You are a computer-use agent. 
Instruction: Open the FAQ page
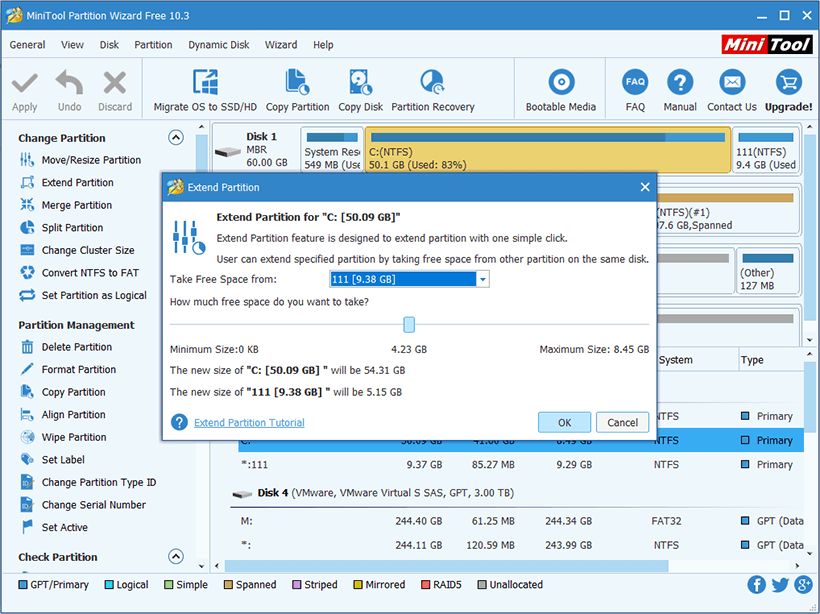(x=635, y=91)
